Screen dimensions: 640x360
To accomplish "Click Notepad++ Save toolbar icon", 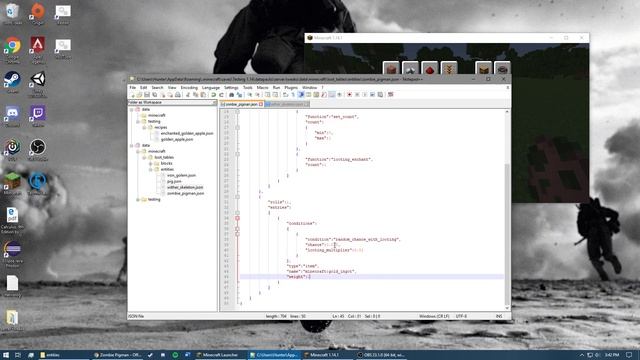I will click(x=147, y=95).
